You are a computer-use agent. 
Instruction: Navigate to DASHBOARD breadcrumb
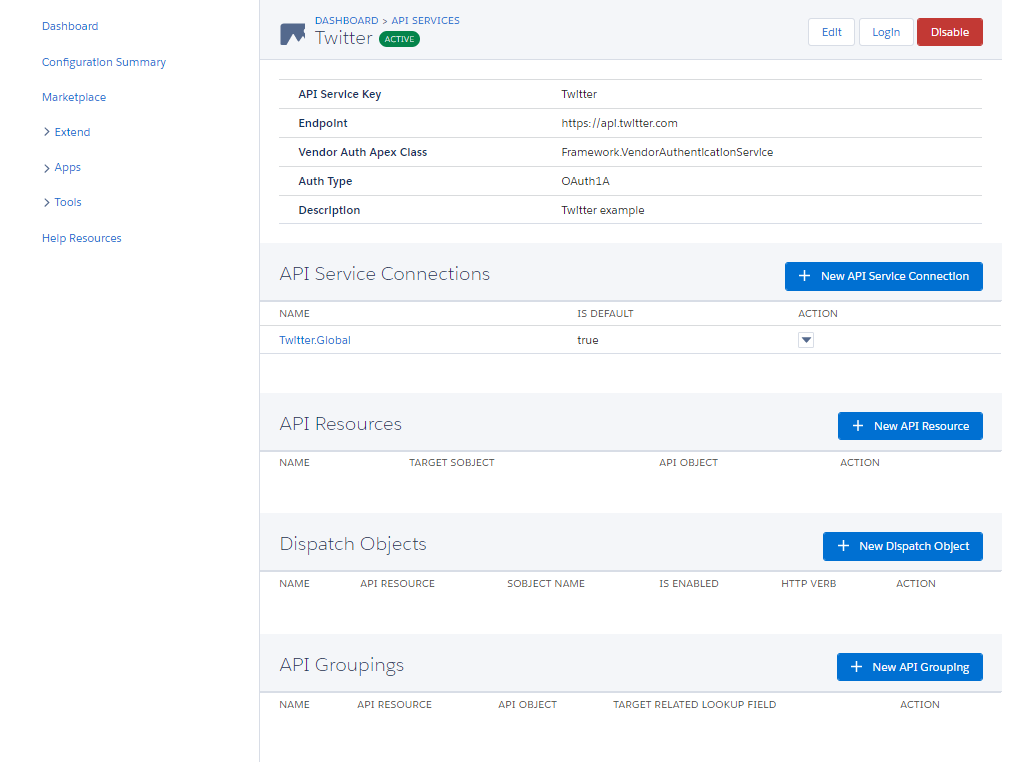[x=346, y=20]
